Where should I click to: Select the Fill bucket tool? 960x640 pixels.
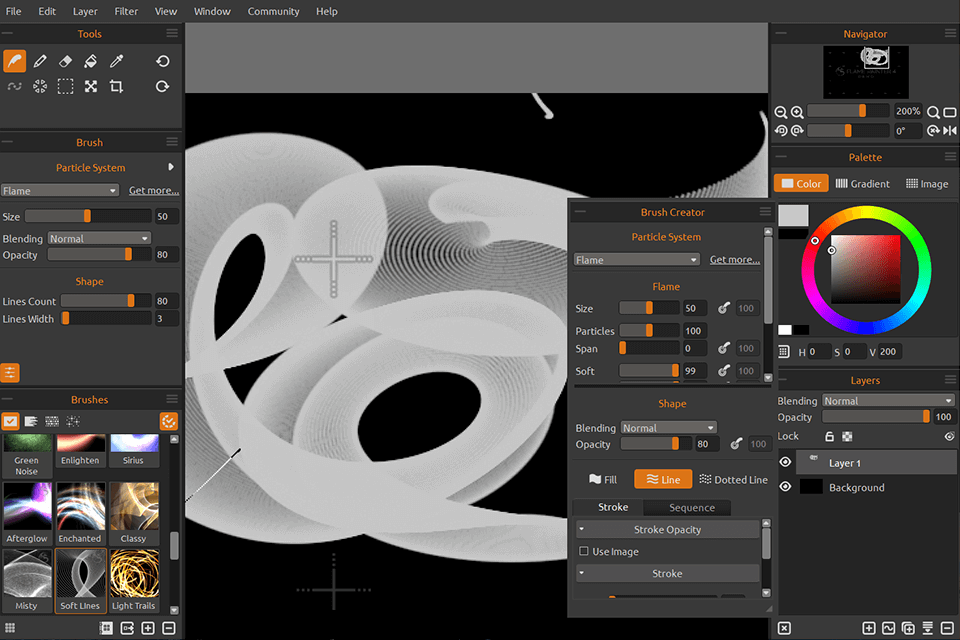(x=91, y=61)
